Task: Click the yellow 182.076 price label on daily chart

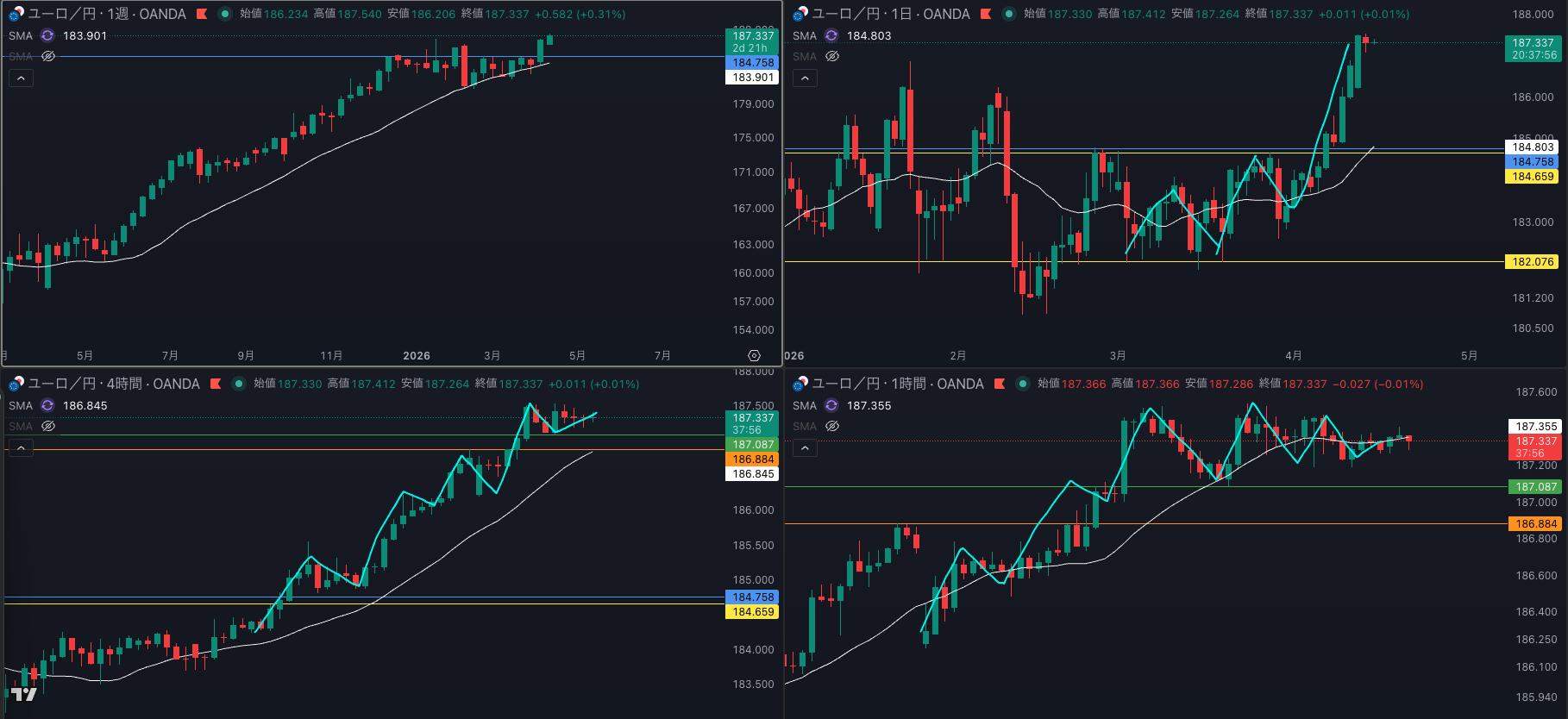Action: tap(1532, 262)
